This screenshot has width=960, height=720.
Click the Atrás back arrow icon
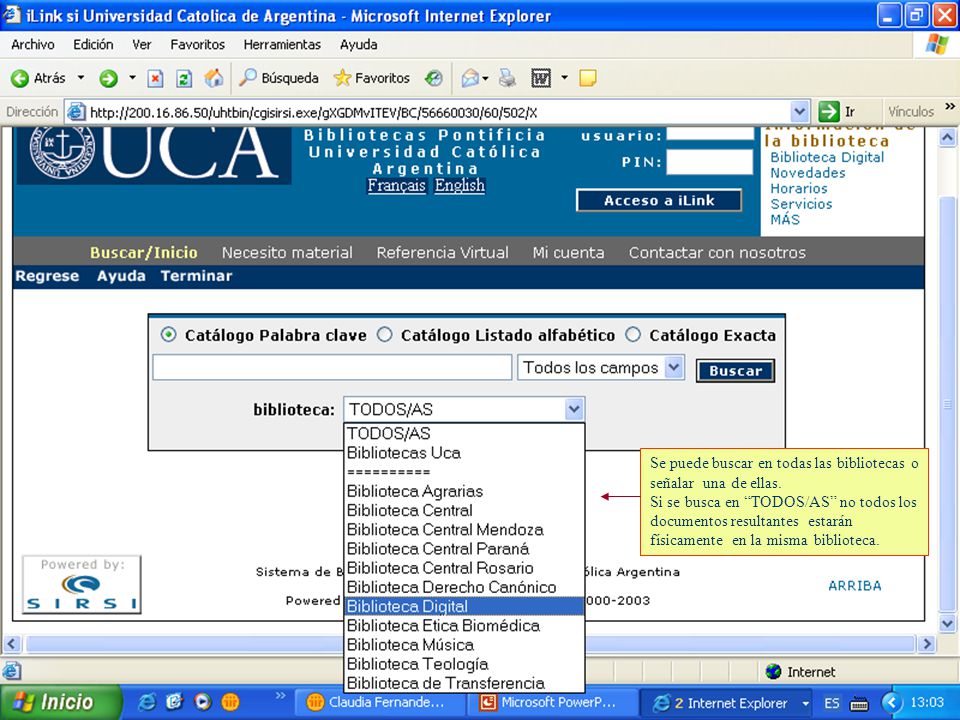pyautogui.click(x=20, y=78)
